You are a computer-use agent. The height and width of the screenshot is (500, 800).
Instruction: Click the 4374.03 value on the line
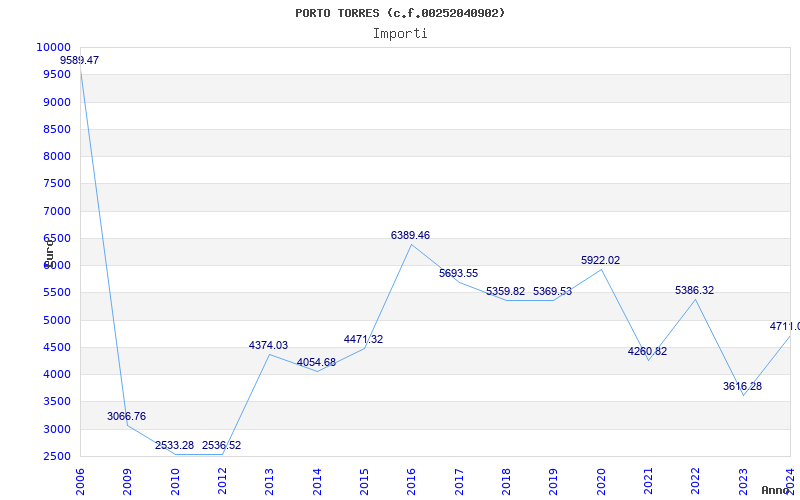coord(268,345)
